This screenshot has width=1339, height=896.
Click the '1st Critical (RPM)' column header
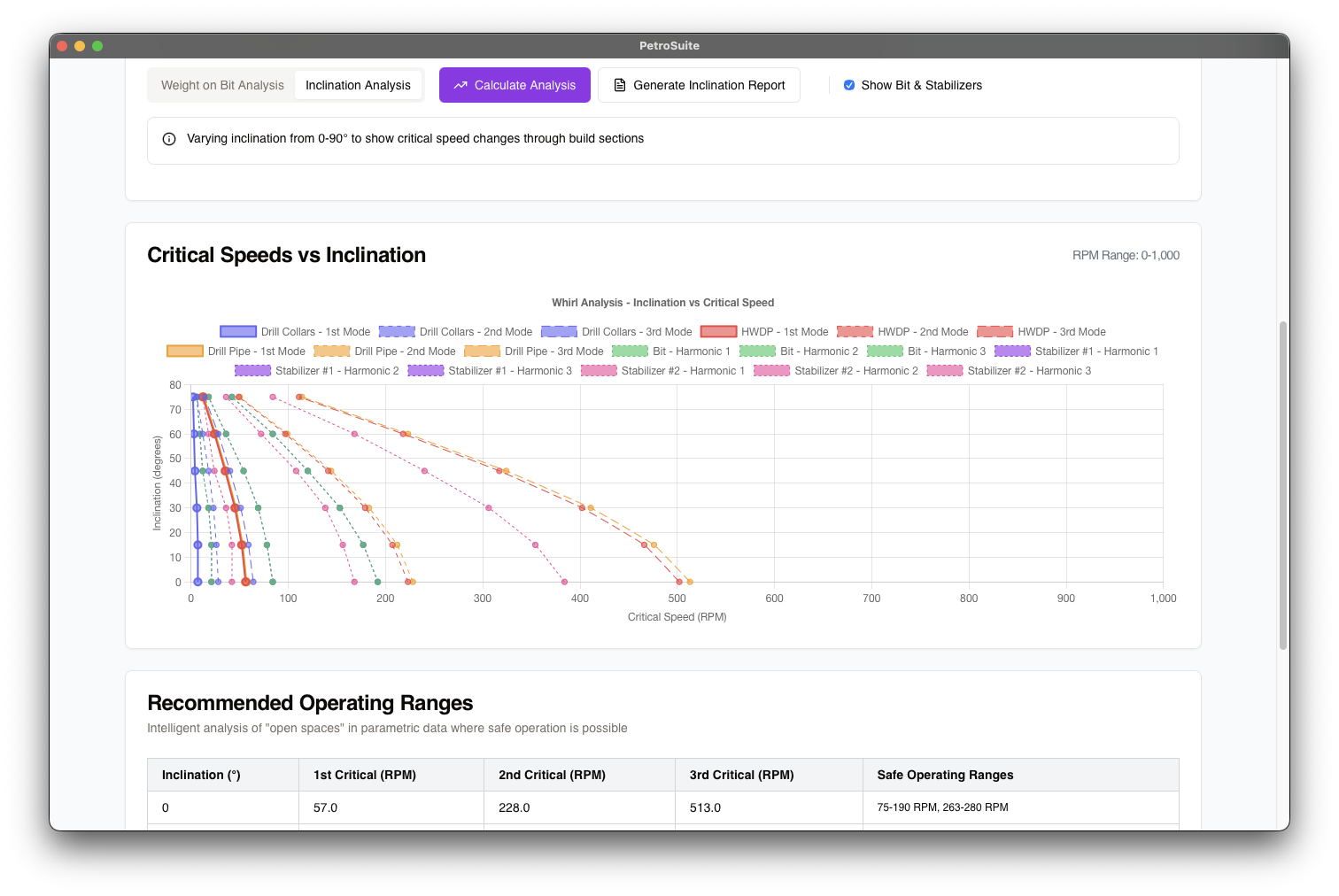tap(364, 774)
